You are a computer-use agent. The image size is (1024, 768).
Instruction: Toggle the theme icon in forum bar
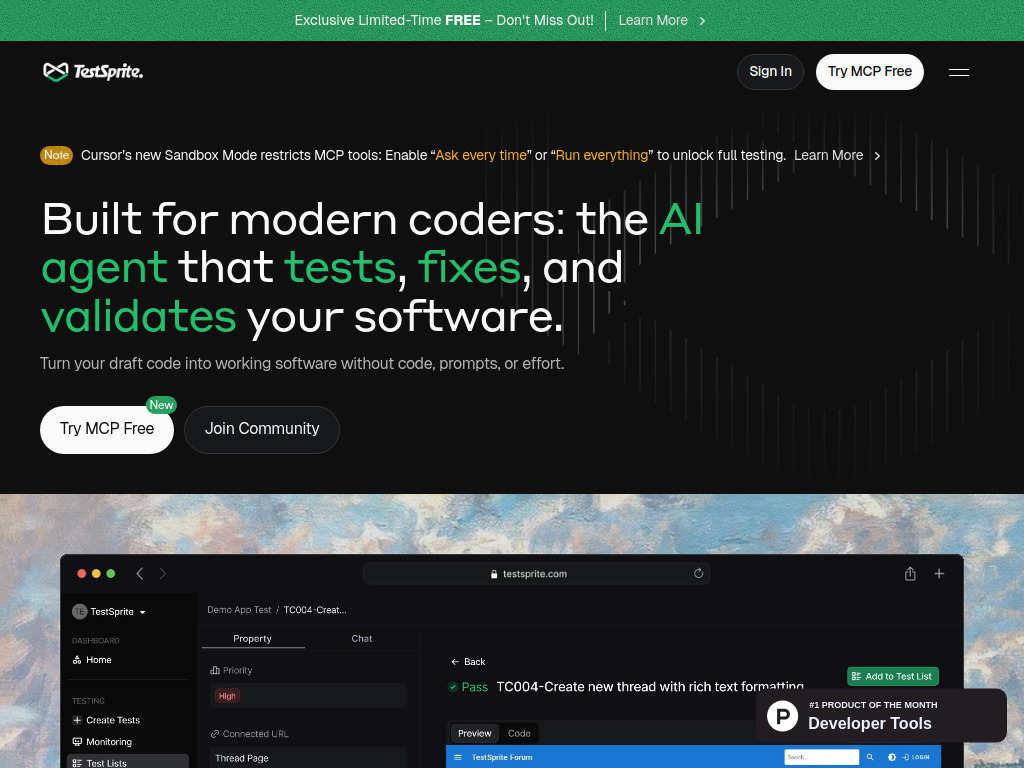click(x=891, y=757)
